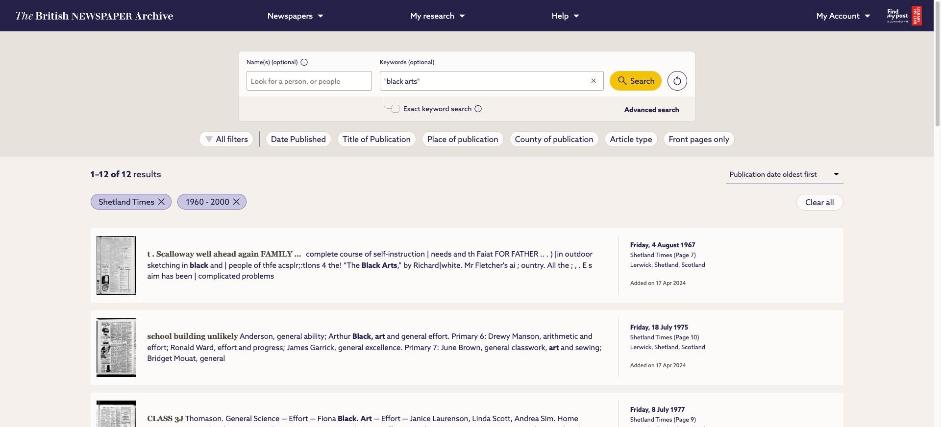Click the yellow Search button

point(636,81)
